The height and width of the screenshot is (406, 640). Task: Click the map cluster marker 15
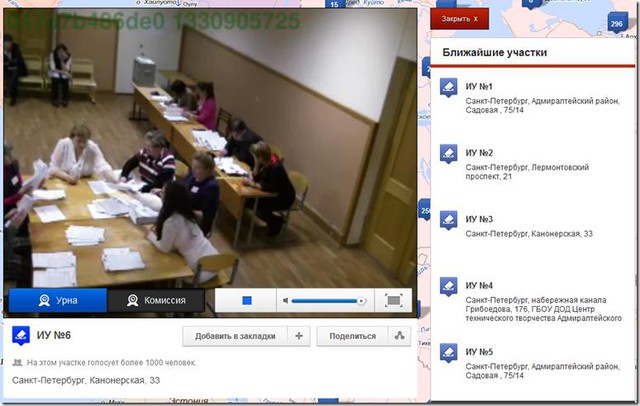pos(335,4)
